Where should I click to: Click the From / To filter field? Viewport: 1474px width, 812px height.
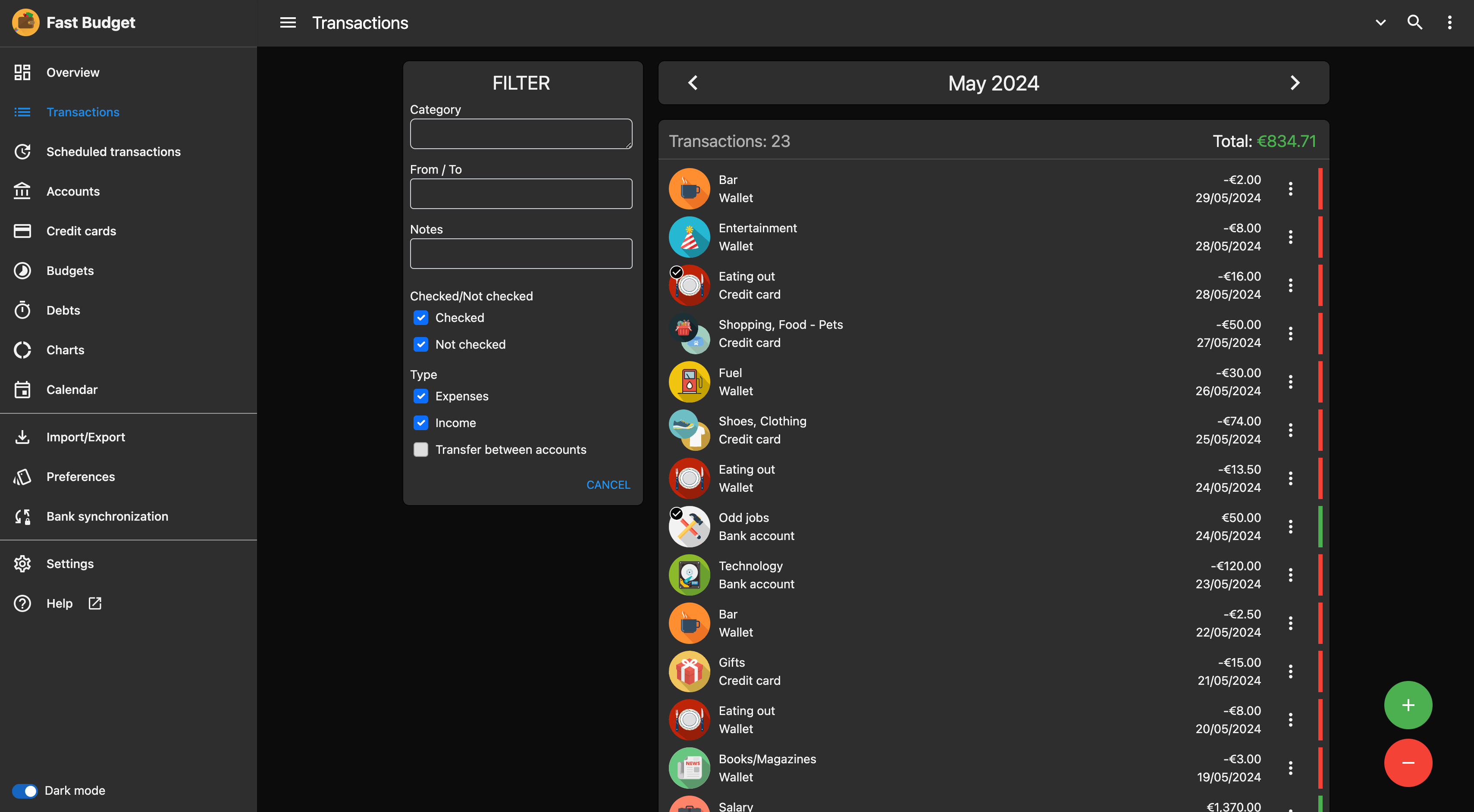[521, 194]
